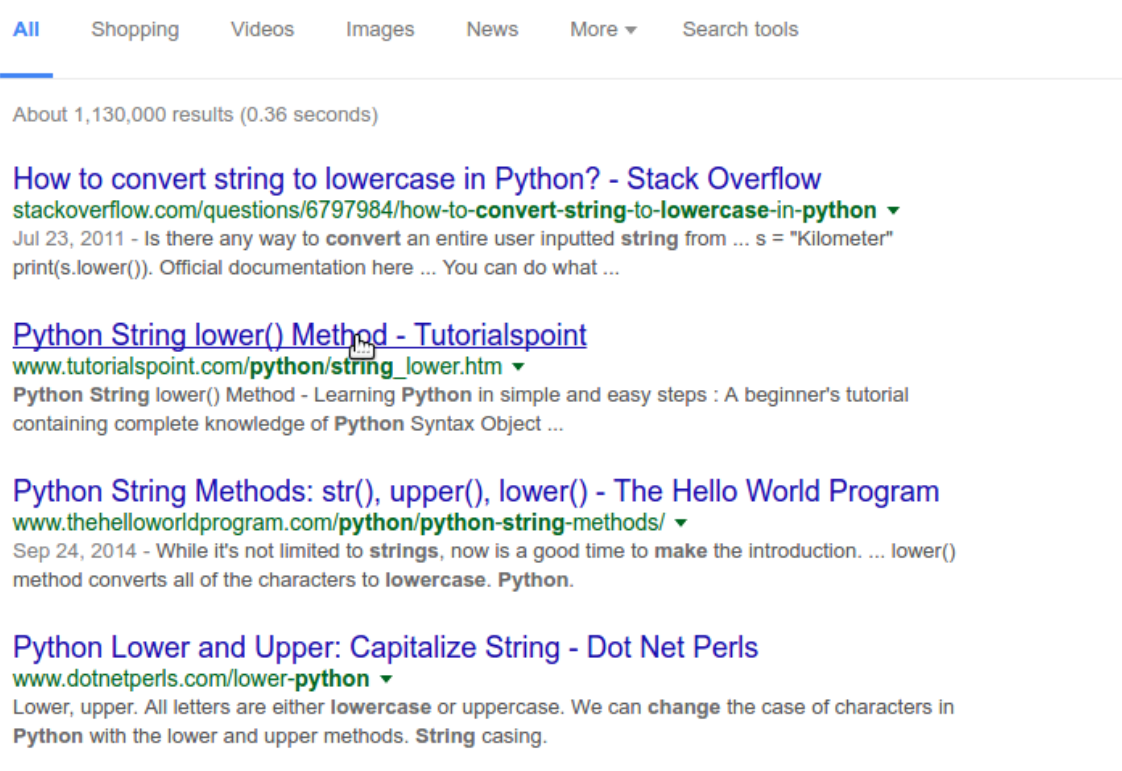Click the results count text line
The height and width of the screenshot is (771, 1122).
pyautogui.click(x=196, y=114)
